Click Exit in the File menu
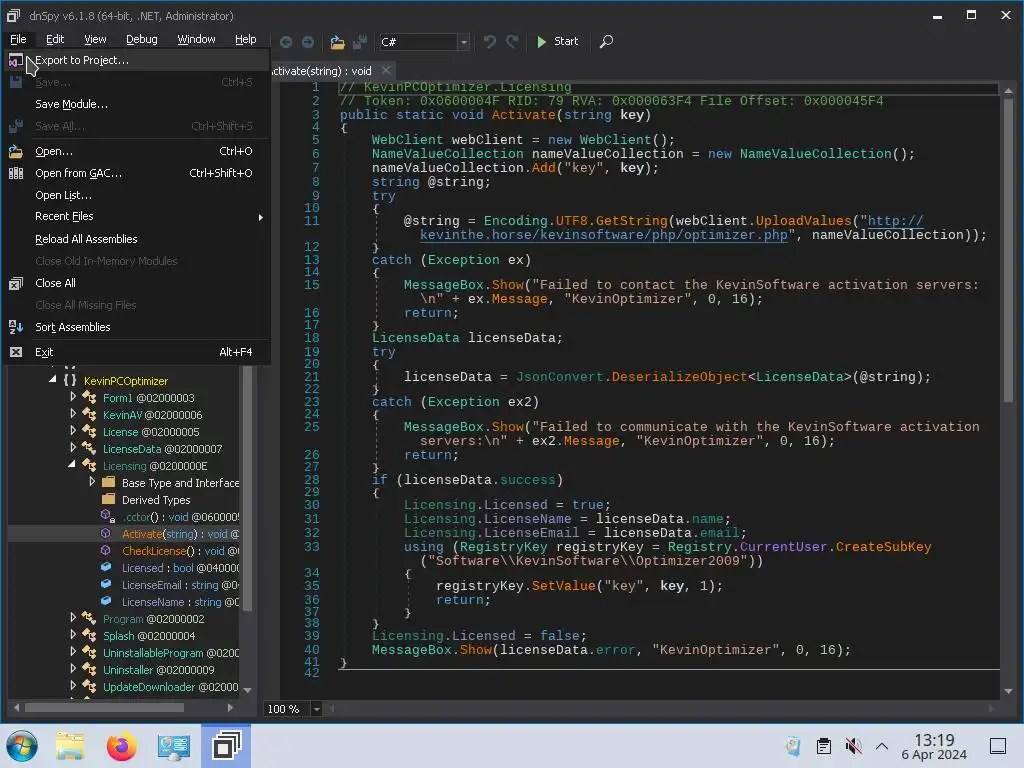Image resolution: width=1024 pixels, height=768 pixels. pyautogui.click(x=136, y=352)
